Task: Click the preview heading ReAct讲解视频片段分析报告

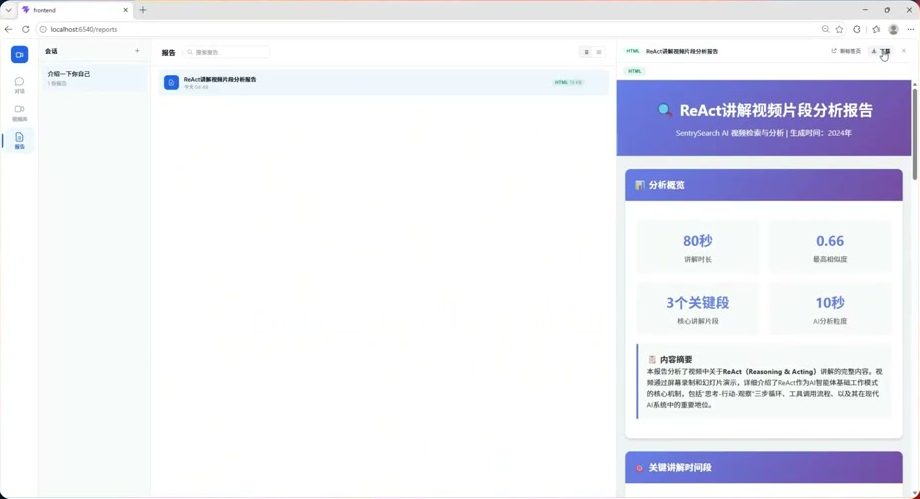Action: coord(776,110)
